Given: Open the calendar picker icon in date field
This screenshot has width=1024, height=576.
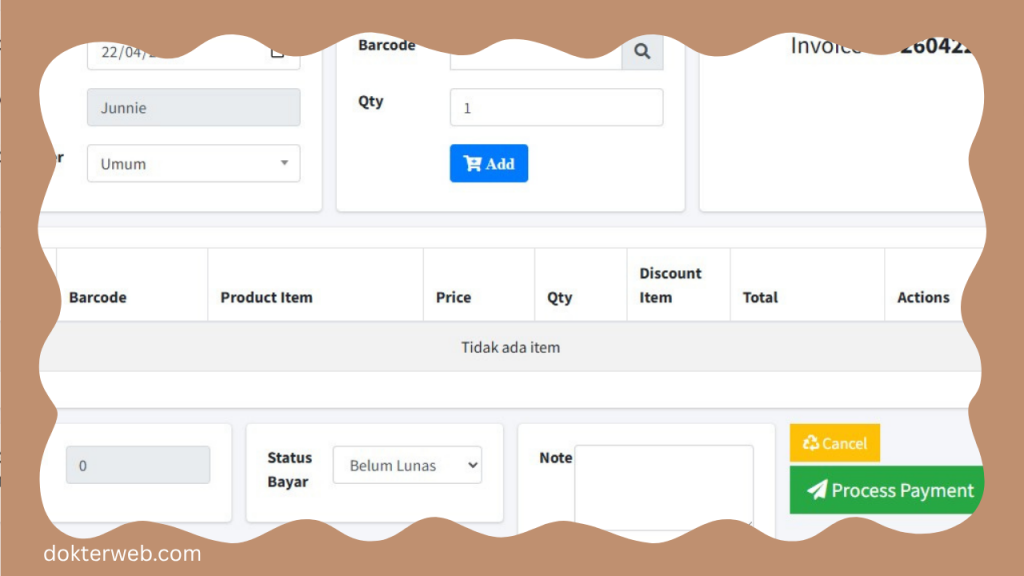Looking at the screenshot, I should point(278,52).
